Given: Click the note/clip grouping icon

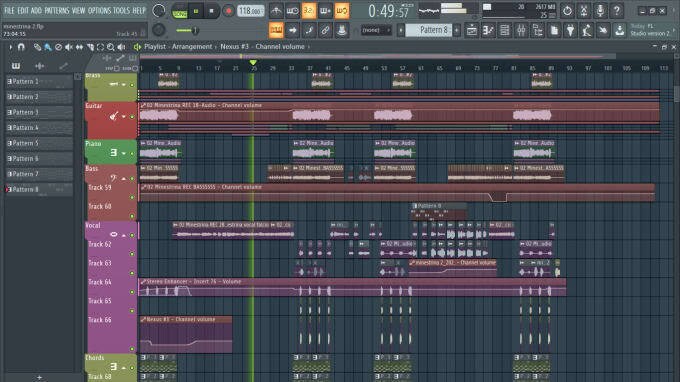Looking at the screenshot, I should [x=308, y=30].
